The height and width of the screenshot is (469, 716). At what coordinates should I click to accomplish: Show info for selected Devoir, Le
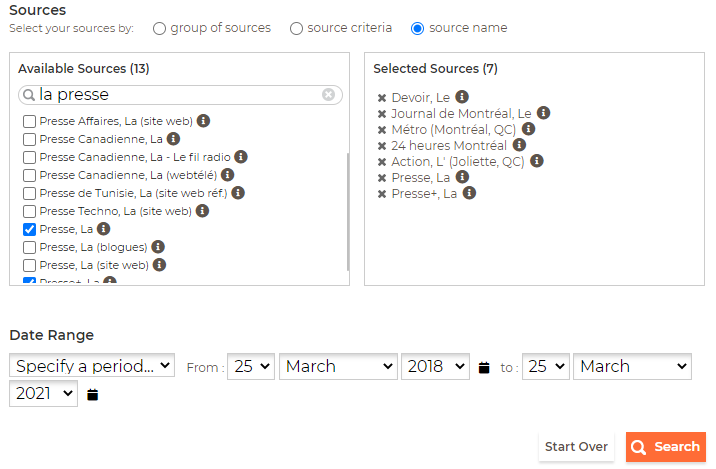click(462, 97)
